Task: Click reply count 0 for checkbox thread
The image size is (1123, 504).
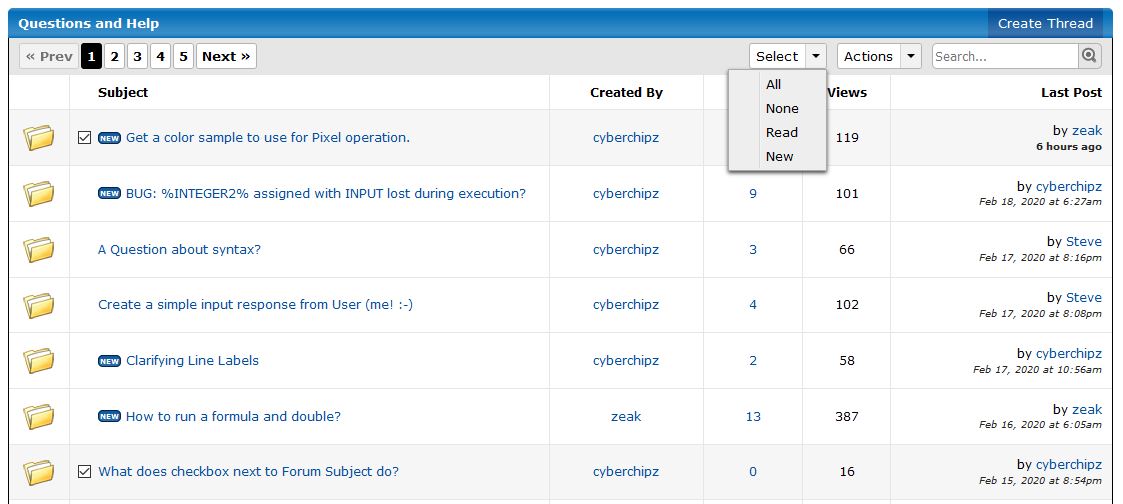Action: click(753, 472)
